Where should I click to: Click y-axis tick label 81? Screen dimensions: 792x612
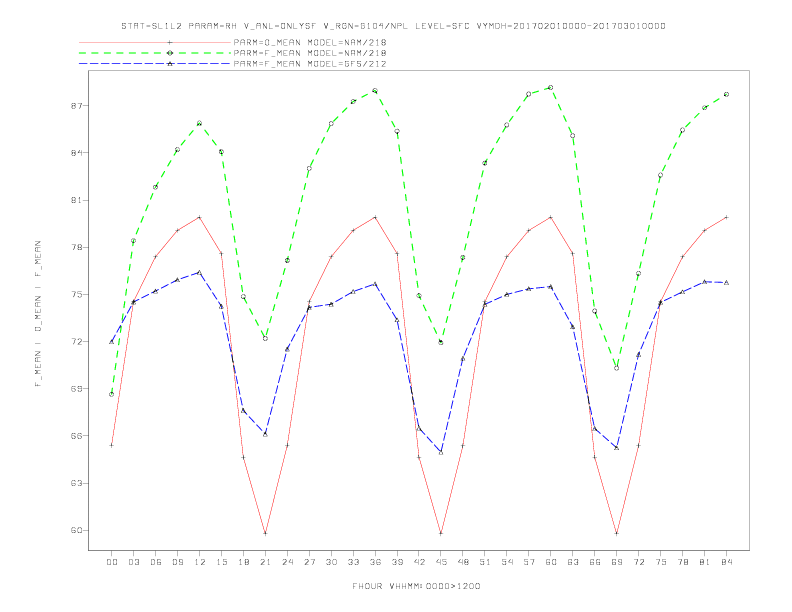click(77, 200)
